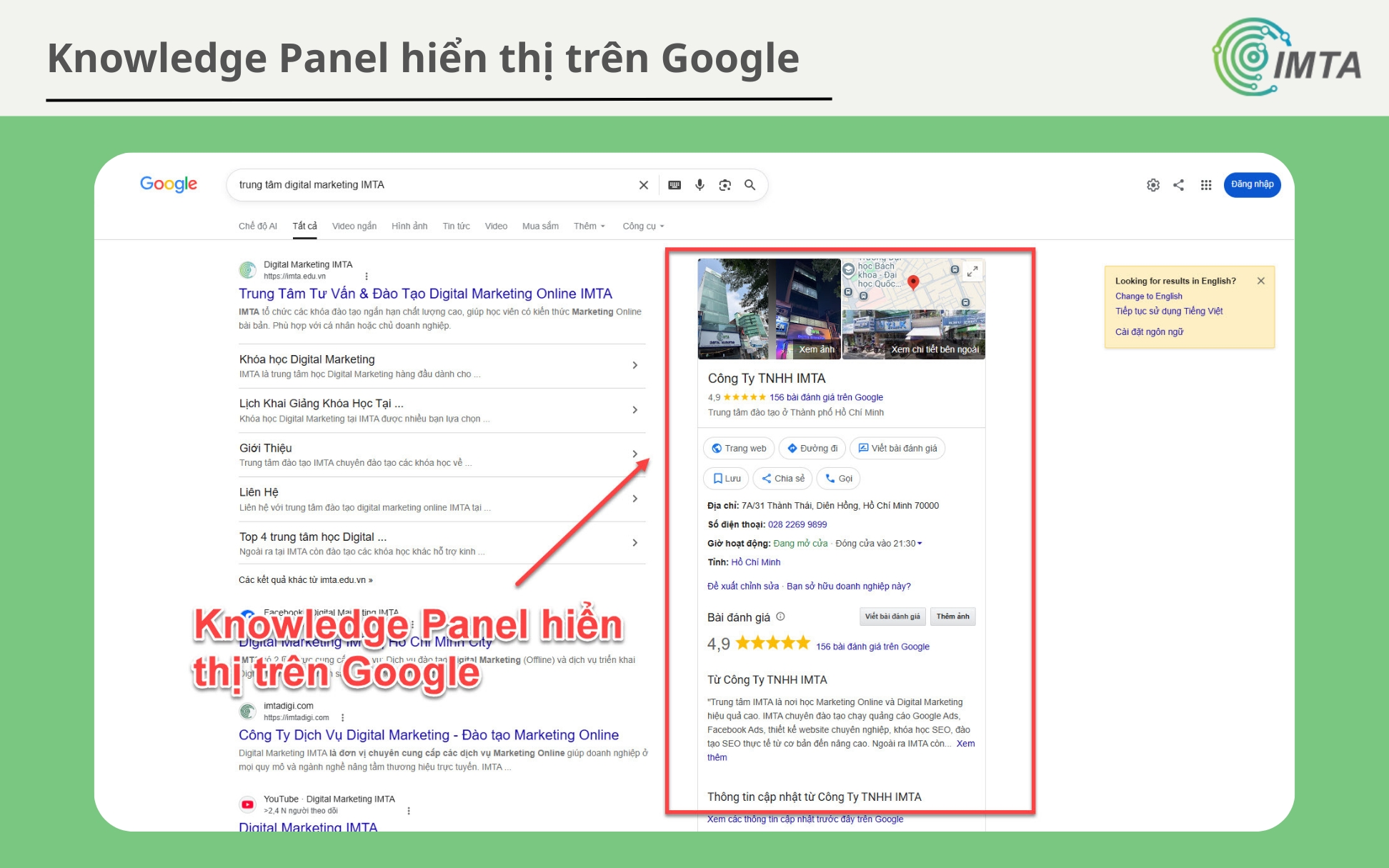This screenshot has width=1389, height=868.
Task: Click in the search input field
Action: 434,185
